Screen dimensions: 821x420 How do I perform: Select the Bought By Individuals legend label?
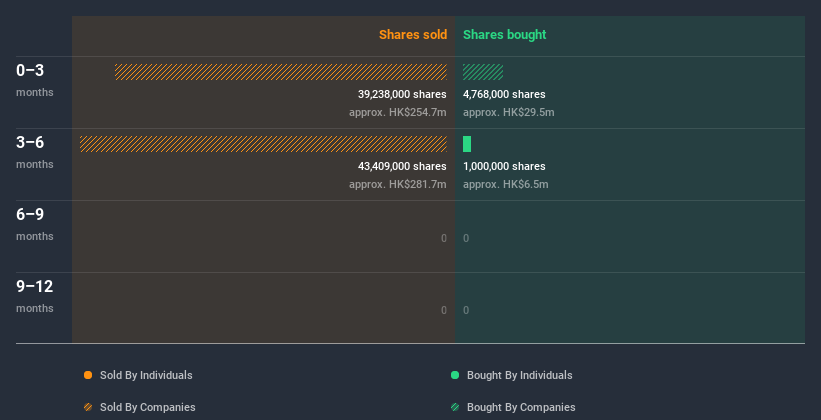519,375
